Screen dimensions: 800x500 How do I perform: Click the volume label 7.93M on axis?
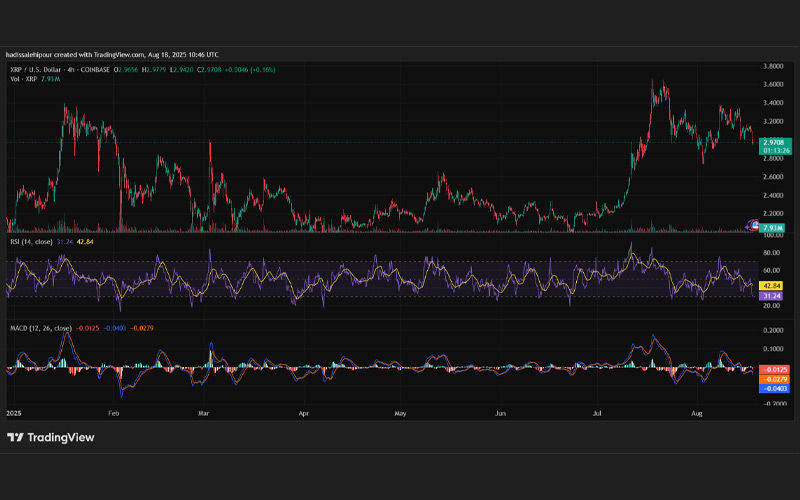[x=773, y=228]
